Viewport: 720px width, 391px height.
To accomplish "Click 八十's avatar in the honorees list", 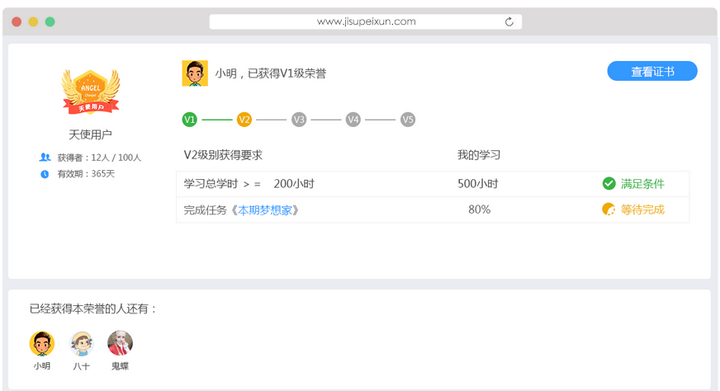I will 81,343.
